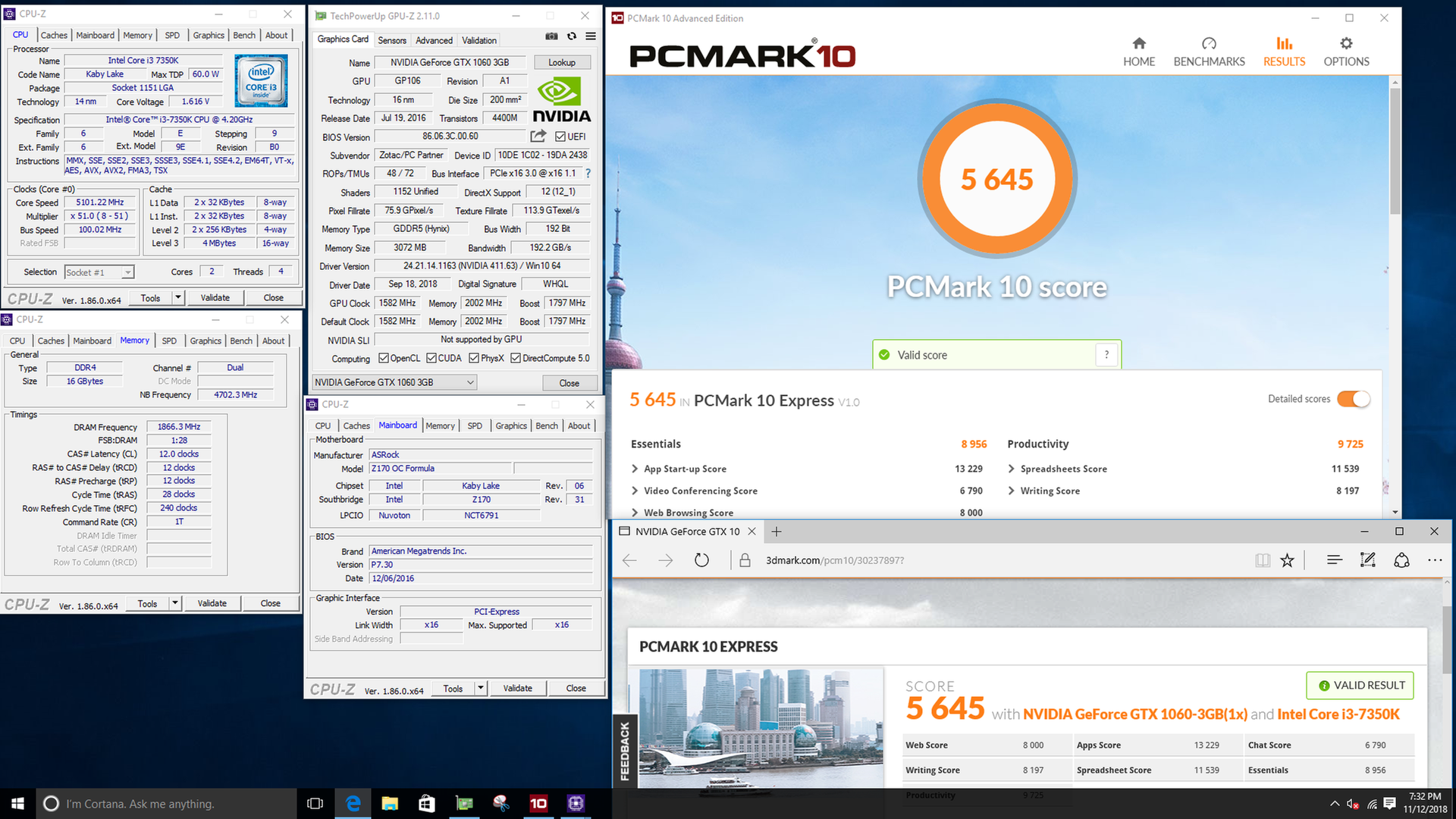Click PCMark 10 Express result thumbnail image

761,728
